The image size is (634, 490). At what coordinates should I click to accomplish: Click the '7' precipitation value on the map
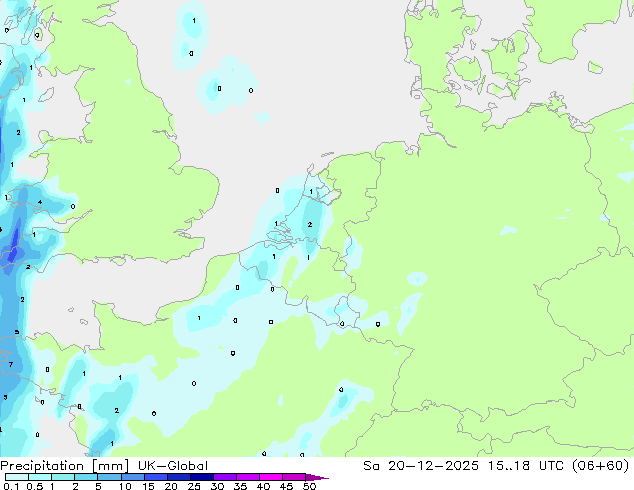pos(11,364)
